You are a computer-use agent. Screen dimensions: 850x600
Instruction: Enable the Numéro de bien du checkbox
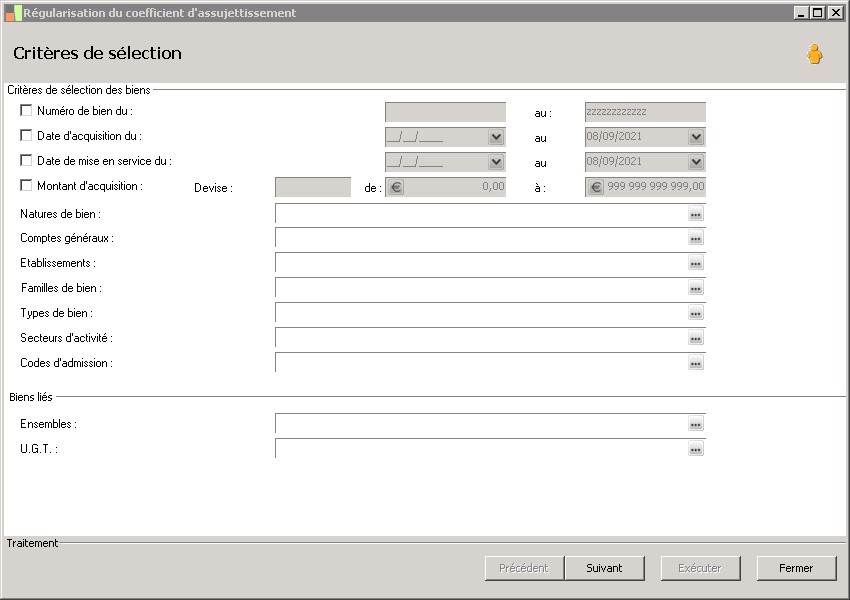26,111
